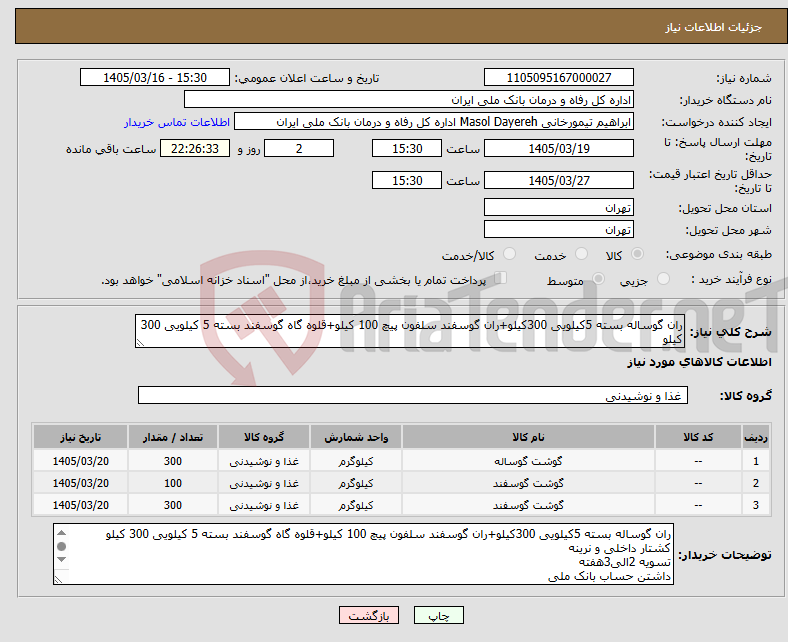Click گوشت گوسفند in row 2
788x642 pixels.
coord(528,483)
